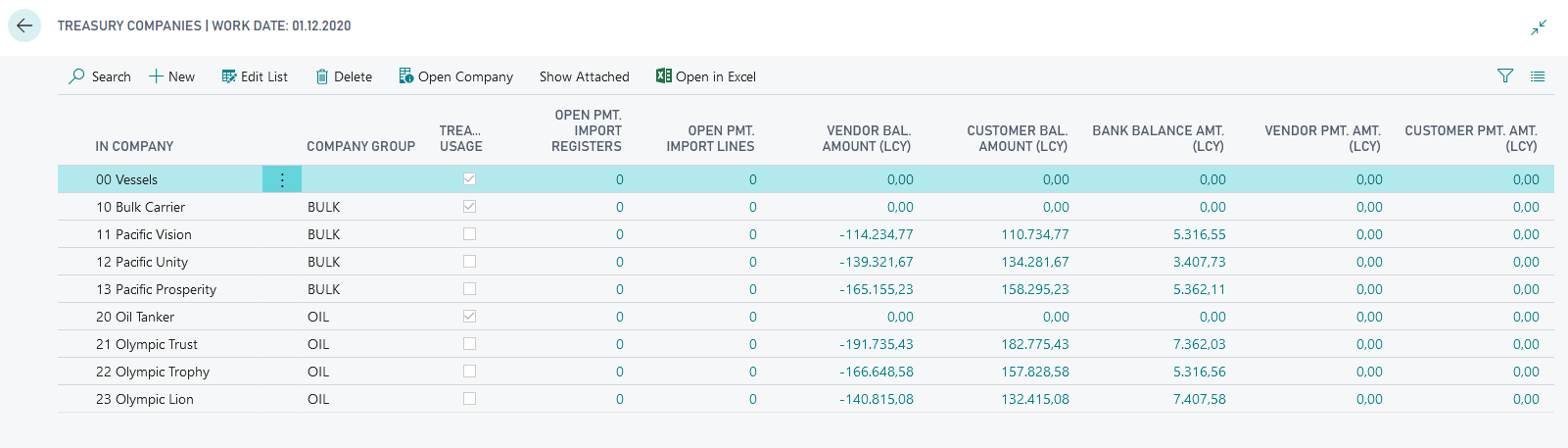Screen dimensions: 1568x448
Task: Open the In Company column header menu
Action: [x=134, y=146]
